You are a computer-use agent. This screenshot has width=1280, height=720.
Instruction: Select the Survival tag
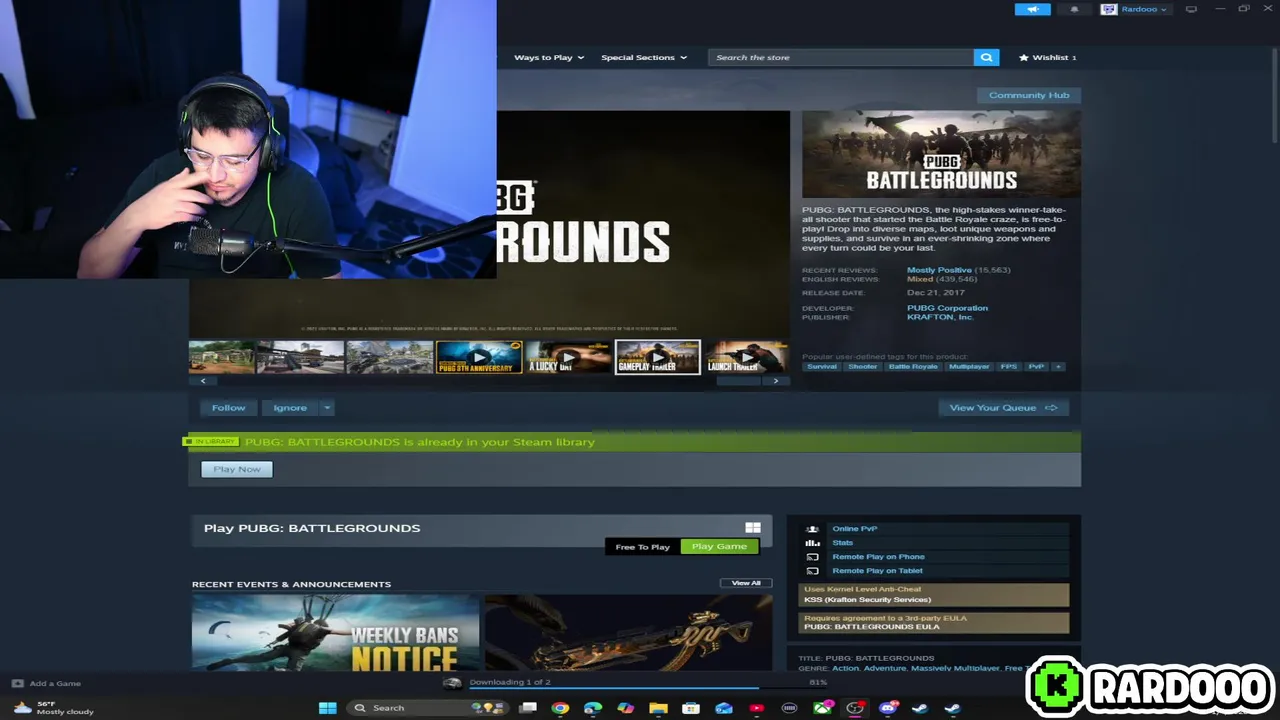(x=822, y=366)
